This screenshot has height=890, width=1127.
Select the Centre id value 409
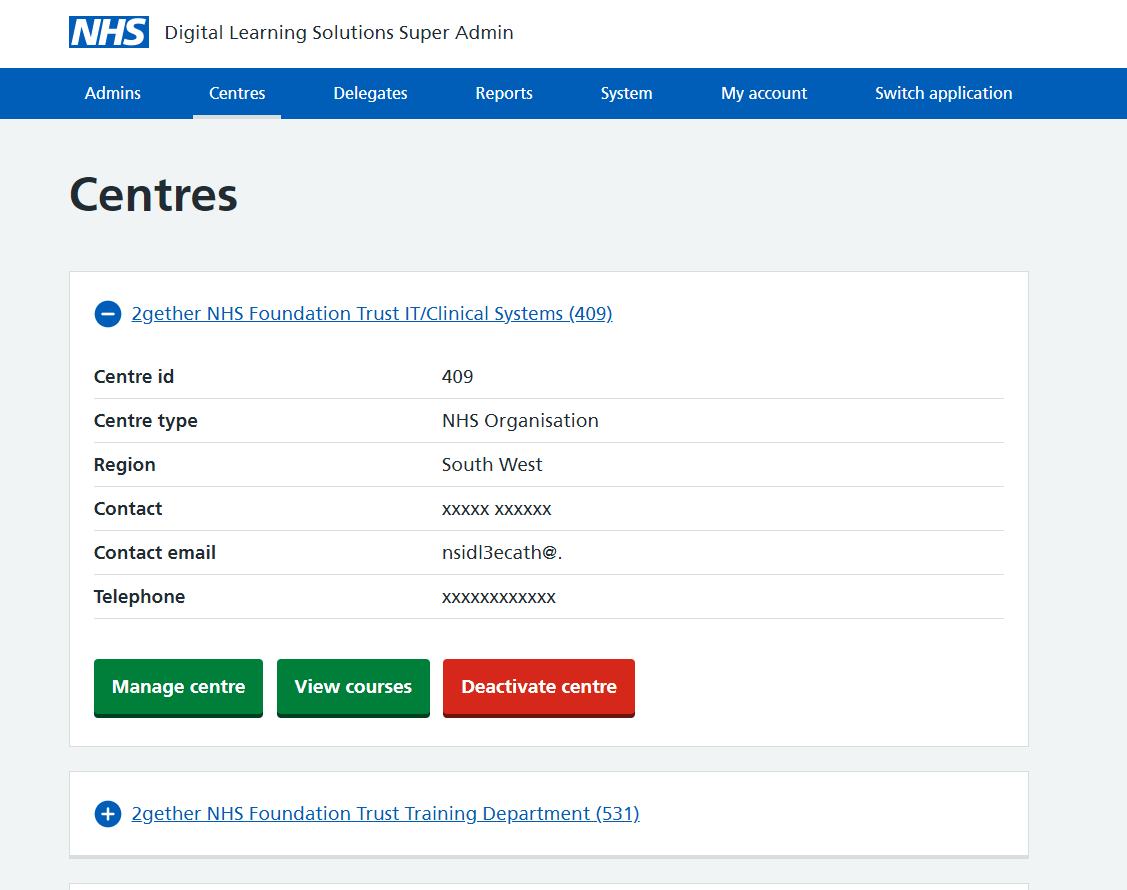click(x=457, y=377)
